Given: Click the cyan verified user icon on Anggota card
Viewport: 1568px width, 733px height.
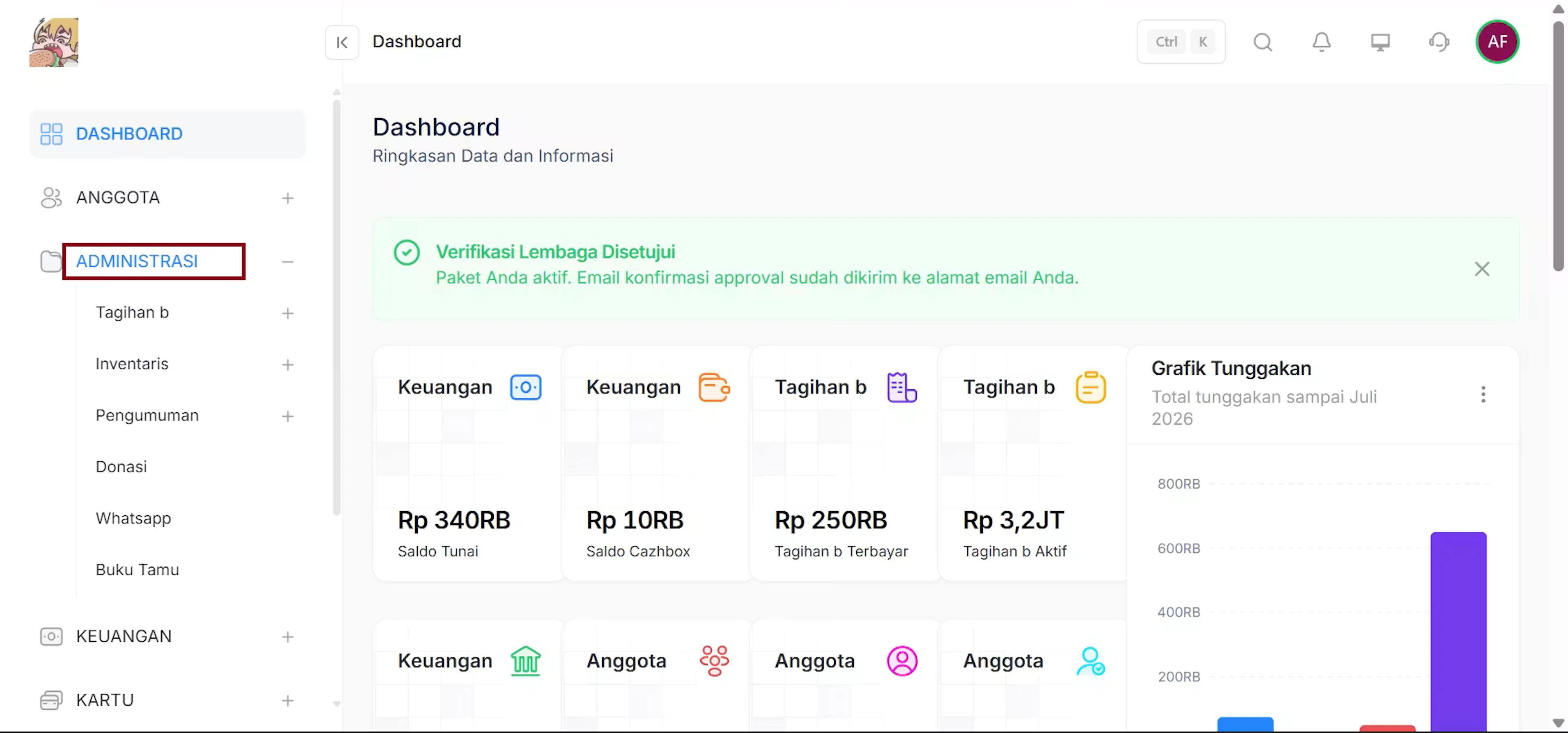Looking at the screenshot, I should coord(1091,661).
